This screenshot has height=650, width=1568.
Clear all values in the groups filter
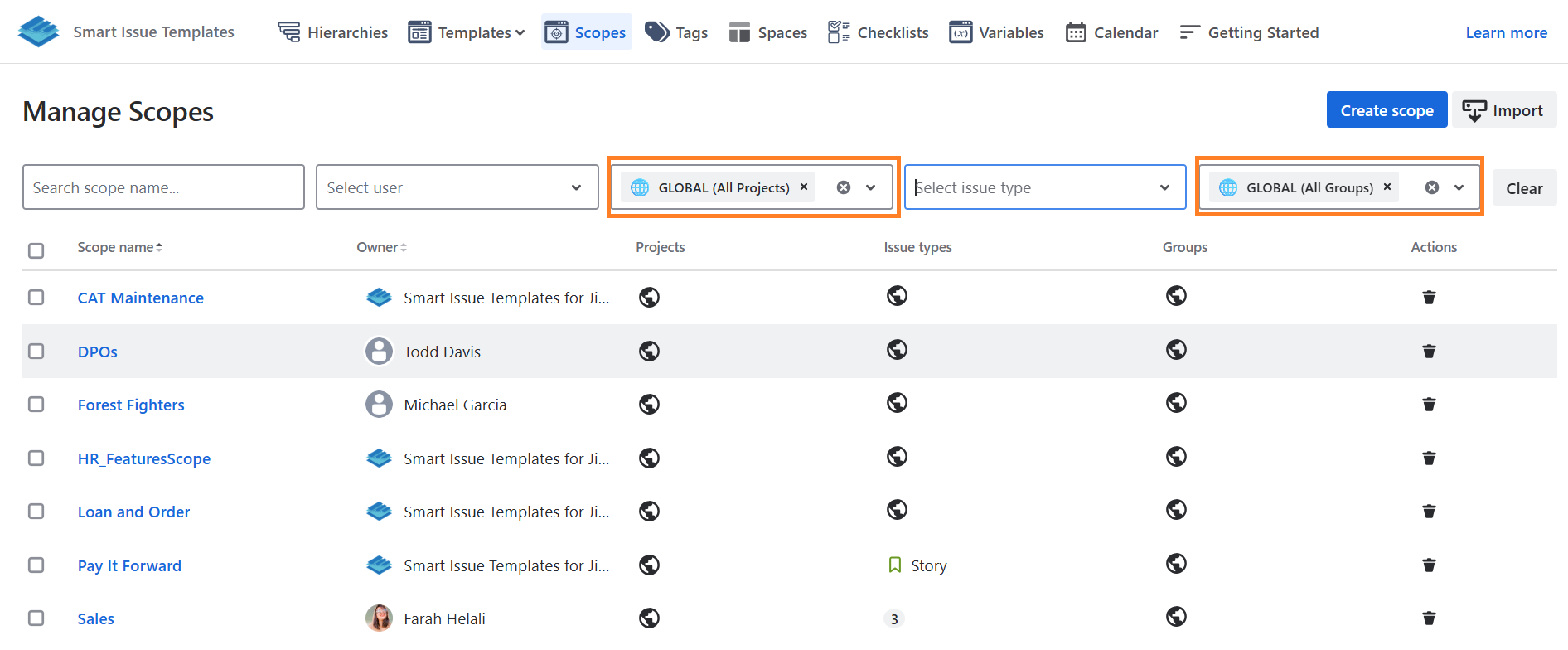[x=1431, y=187]
